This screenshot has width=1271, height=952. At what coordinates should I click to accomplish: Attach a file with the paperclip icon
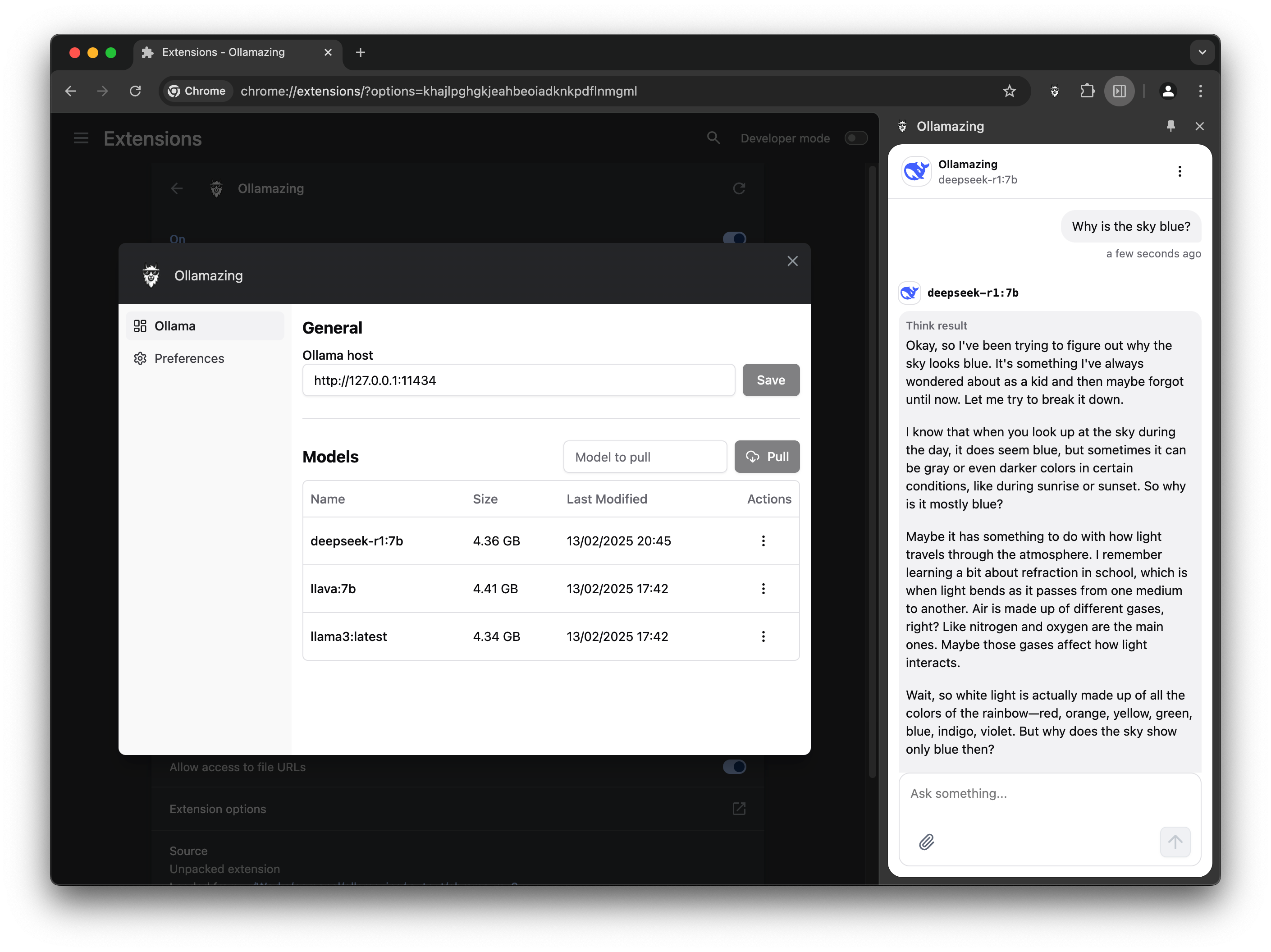click(x=926, y=842)
